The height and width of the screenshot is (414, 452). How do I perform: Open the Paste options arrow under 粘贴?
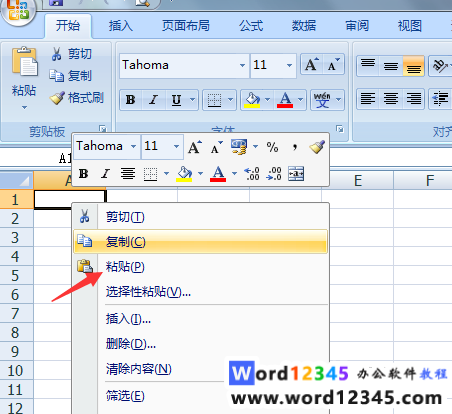tap(24, 107)
